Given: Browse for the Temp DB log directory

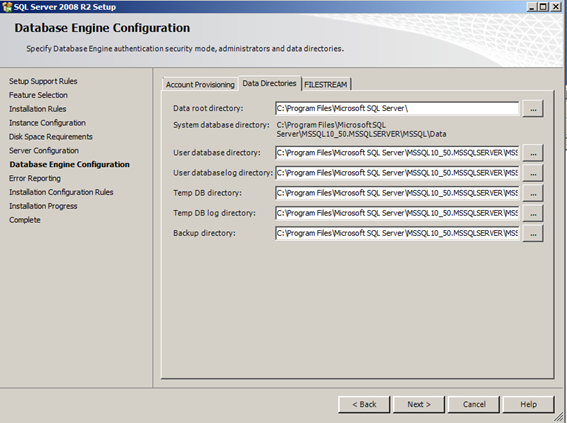Looking at the screenshot, I should coord(533,213).
